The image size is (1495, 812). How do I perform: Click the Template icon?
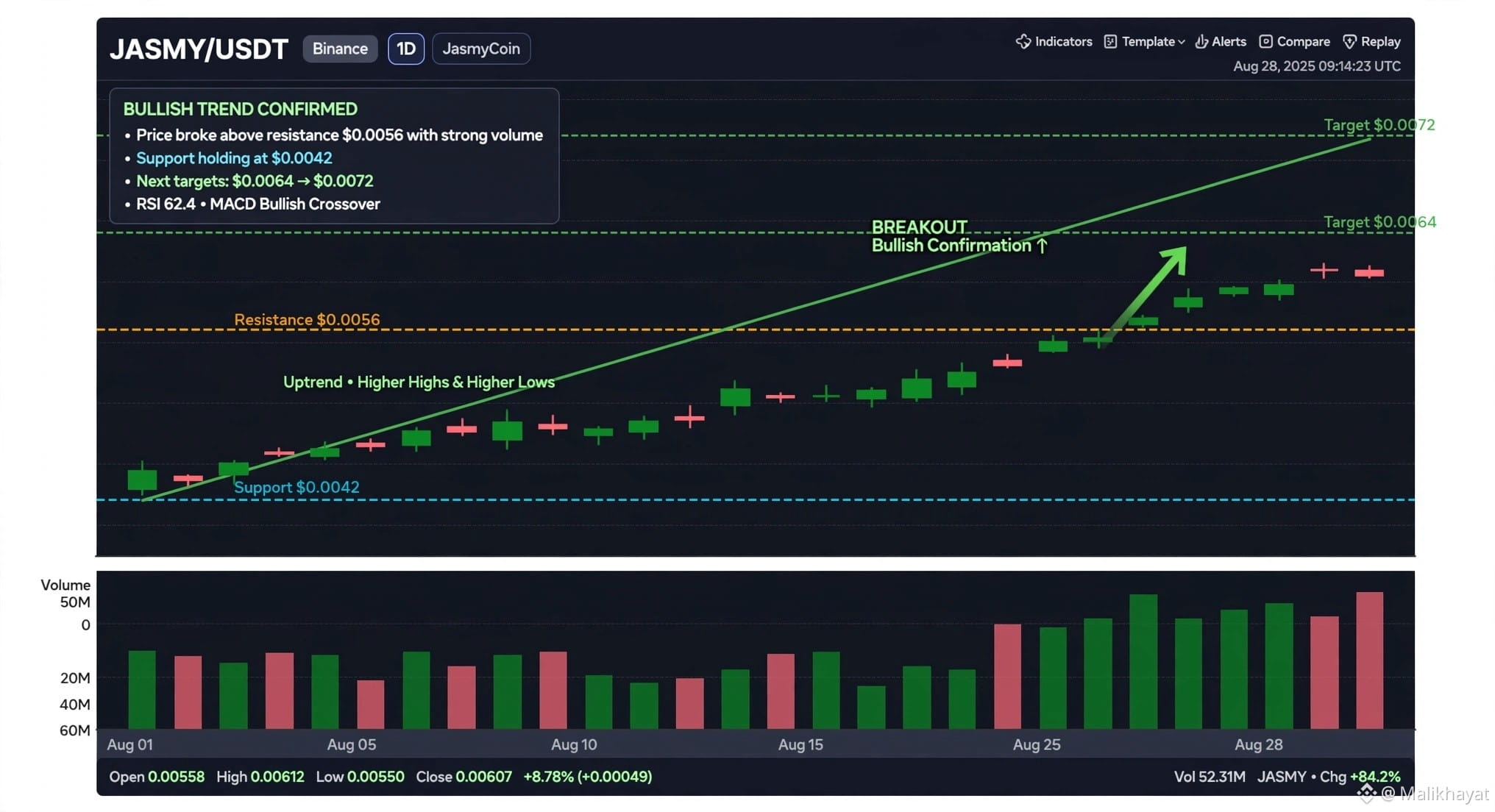point(1110,41)
